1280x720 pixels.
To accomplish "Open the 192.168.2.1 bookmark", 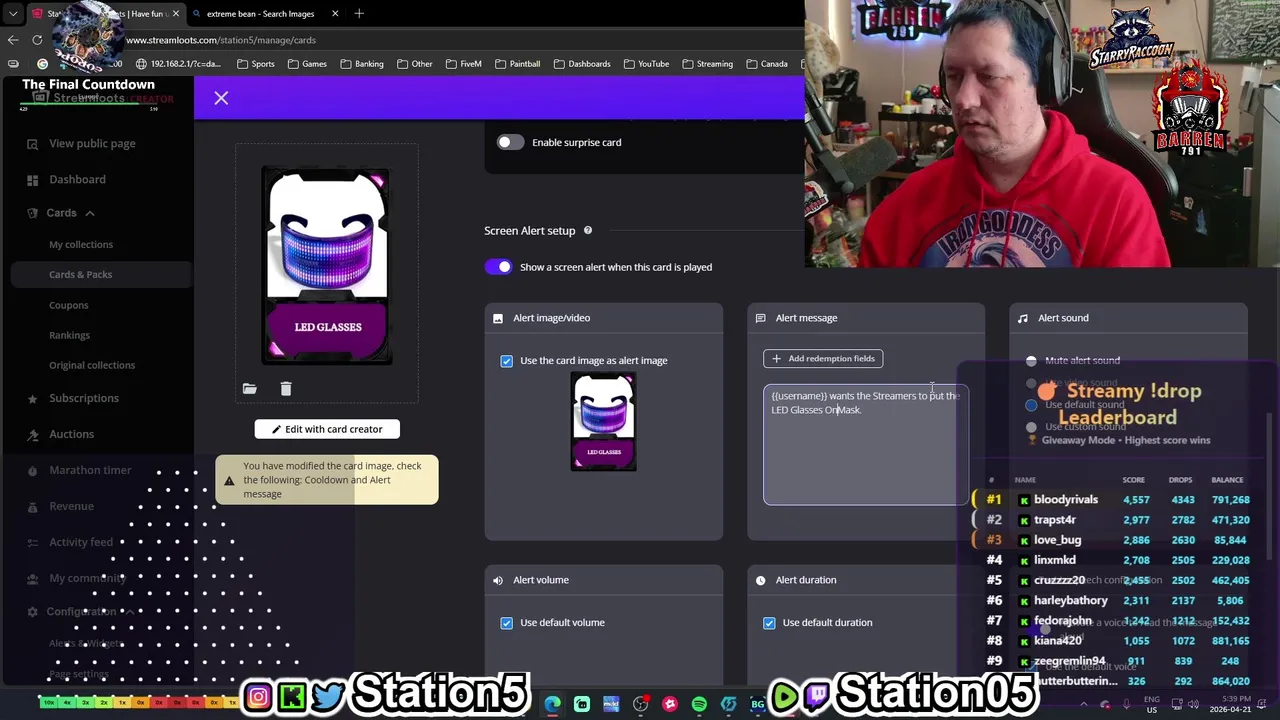I will (x=178, y=64).
